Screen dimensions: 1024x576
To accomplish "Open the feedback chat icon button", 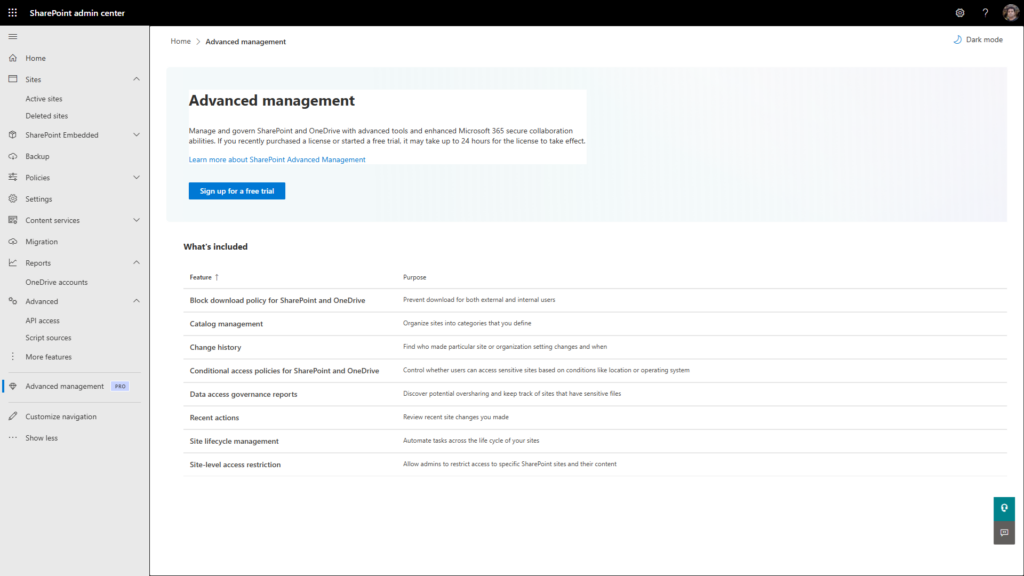I will tap(1004, 533).
